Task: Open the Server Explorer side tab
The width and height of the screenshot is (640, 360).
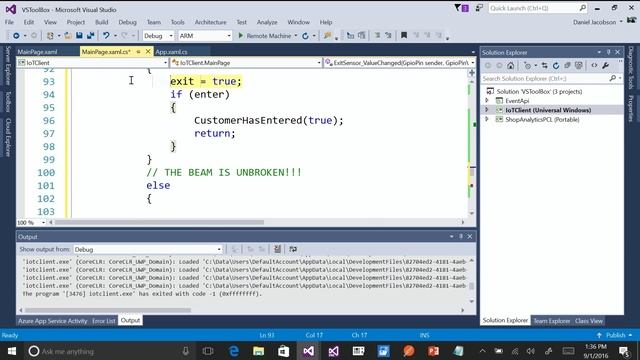Action: [x=8, y=66]
